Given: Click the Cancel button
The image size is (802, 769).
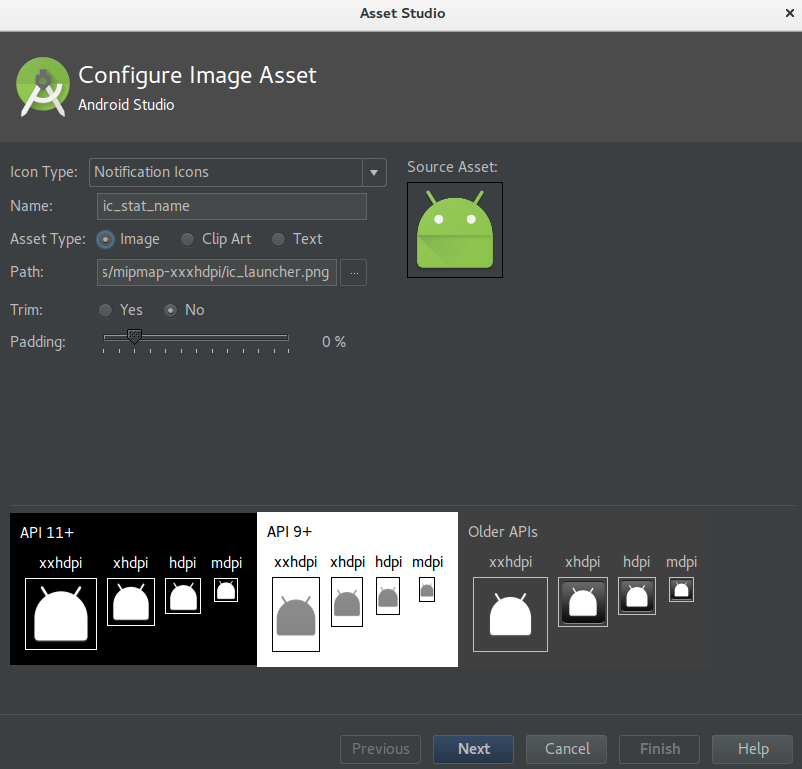Looking at the screenshot, I should [x=567, y=749].
